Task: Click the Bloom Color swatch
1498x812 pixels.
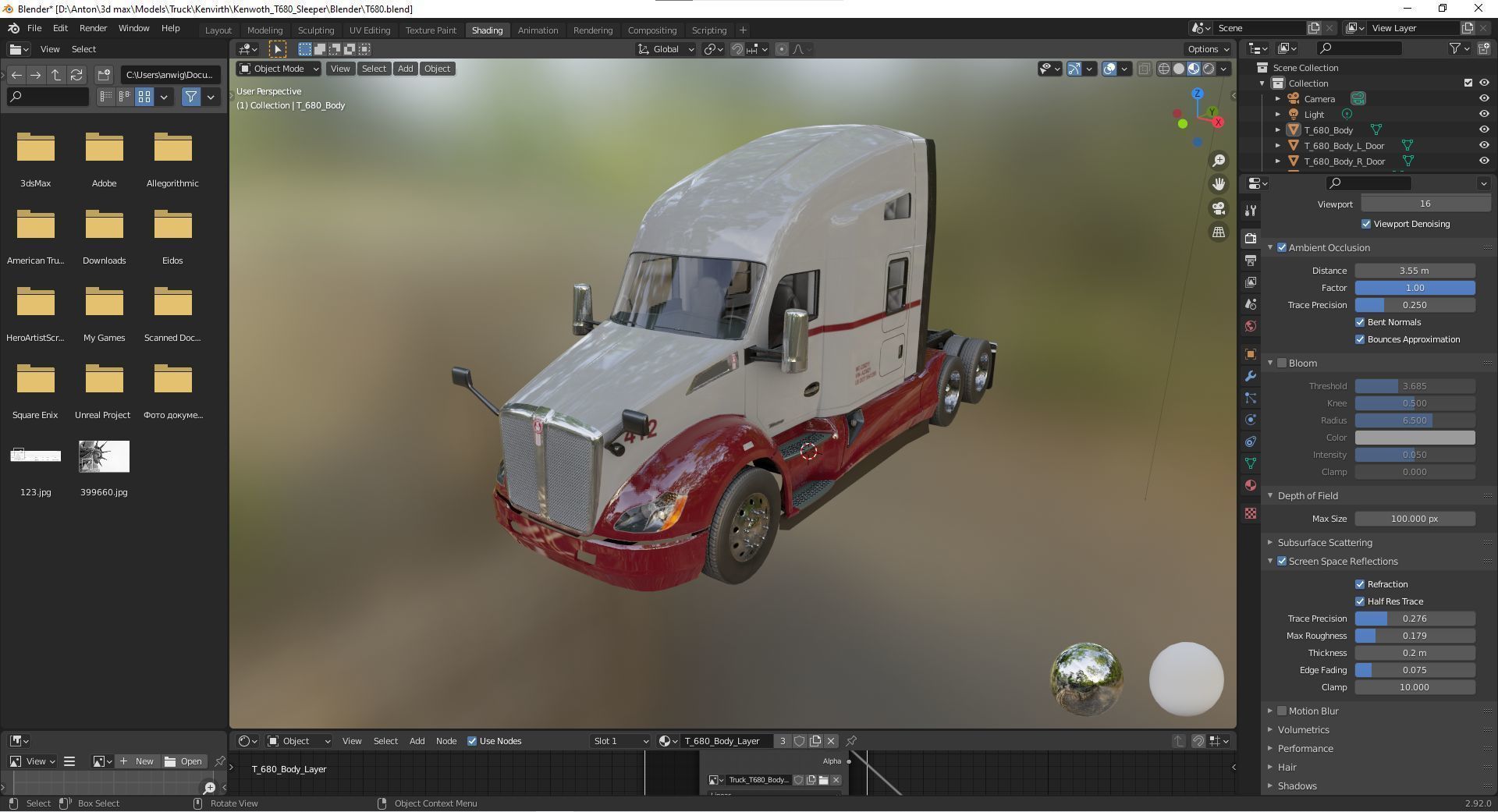Action: coord(1415,438)
